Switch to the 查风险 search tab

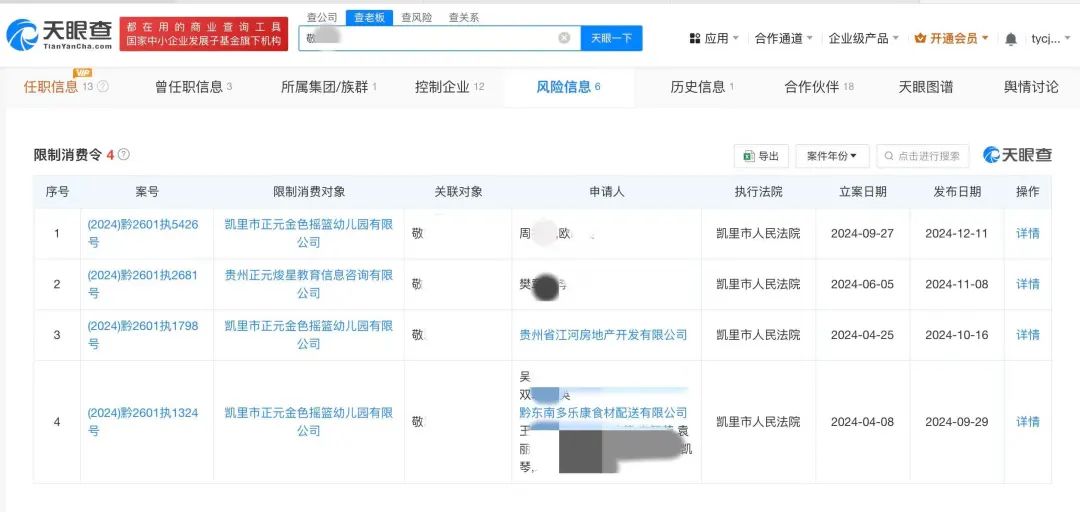tap(417, 17)
